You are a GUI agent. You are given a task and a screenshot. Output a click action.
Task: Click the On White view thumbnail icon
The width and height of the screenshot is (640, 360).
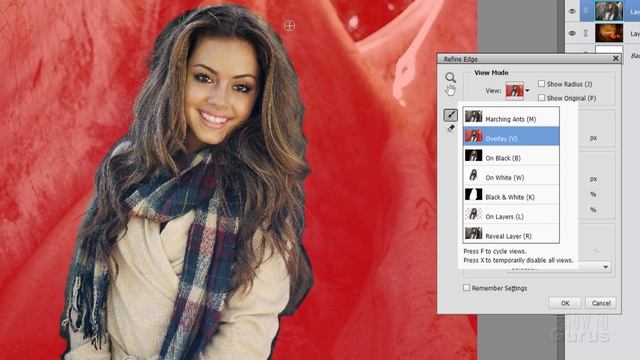[x=473, y=175]
